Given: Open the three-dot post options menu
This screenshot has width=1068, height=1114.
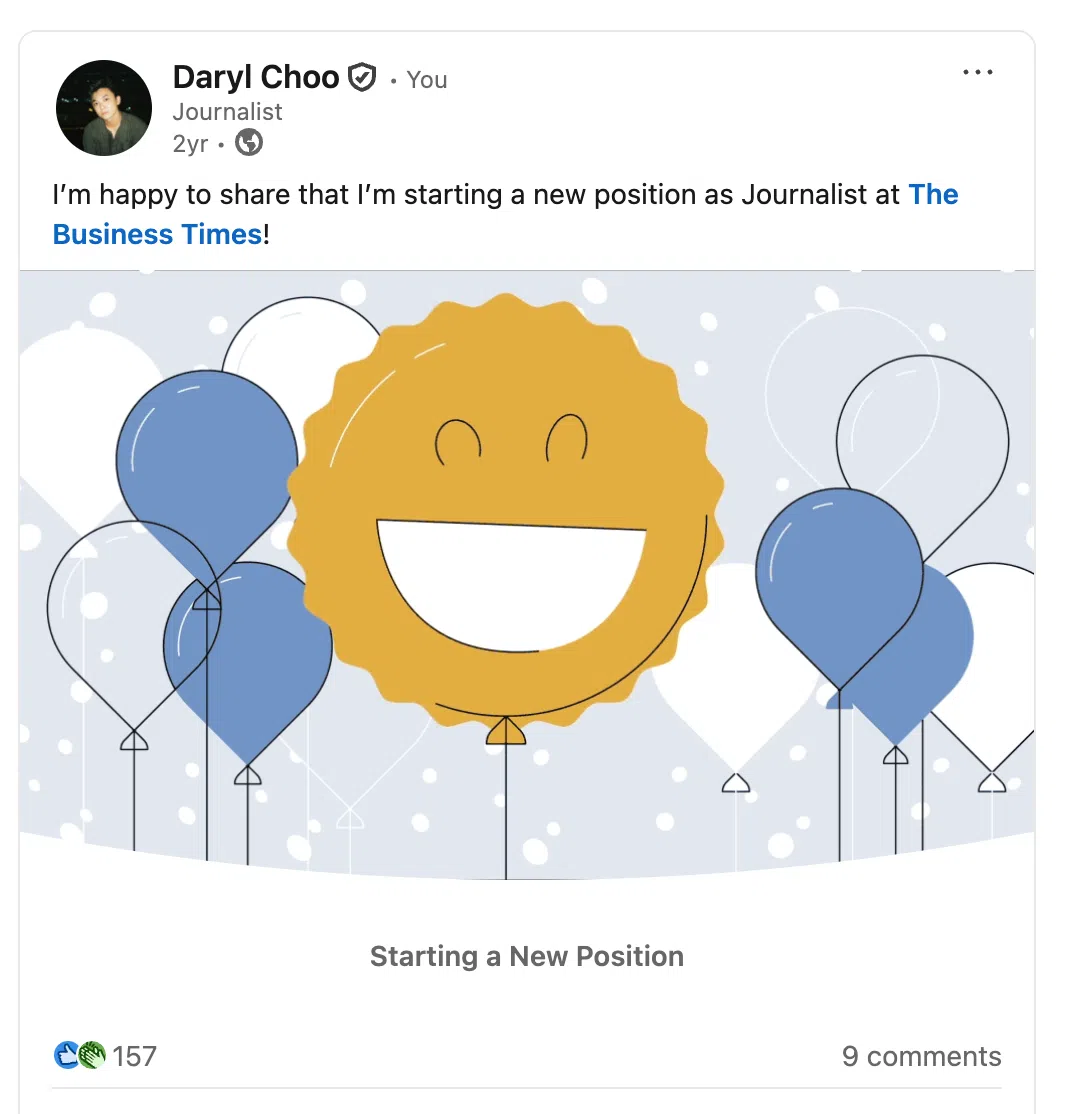Looking at the screenshot, I should [x=977, y=72].
